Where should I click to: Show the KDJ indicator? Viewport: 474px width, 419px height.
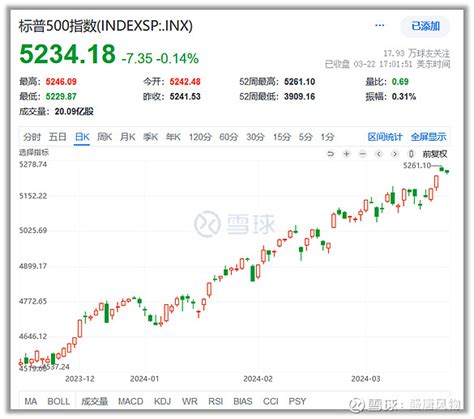point(162,401)
